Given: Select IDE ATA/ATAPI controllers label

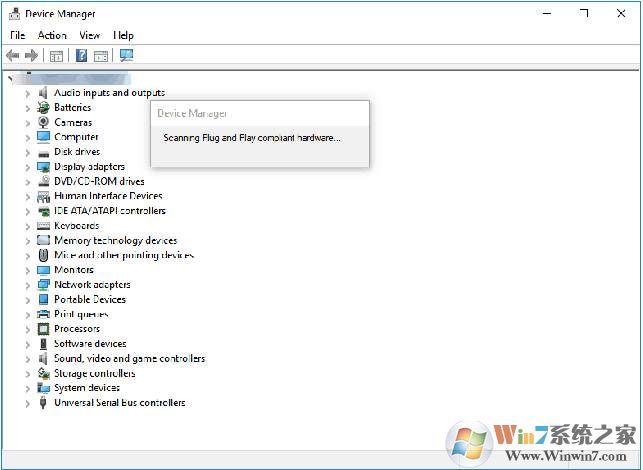Looking at the screenshot, I should click(x=110, y=211).
